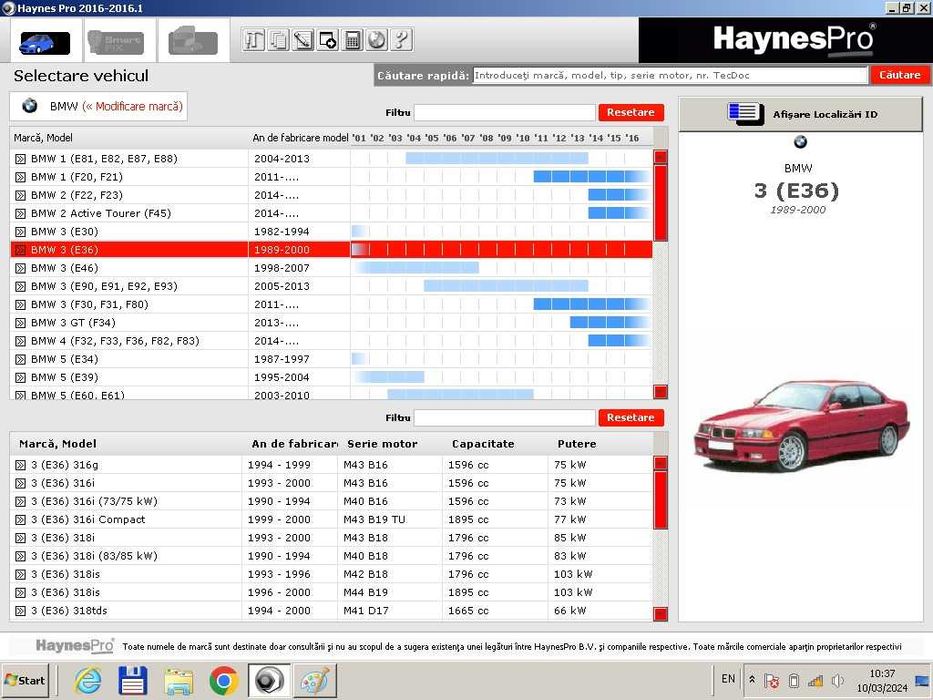This screenshot has height=700, width=933.
Task: Click the copy documents toolbar icon
Action: [x=278, y=40]
